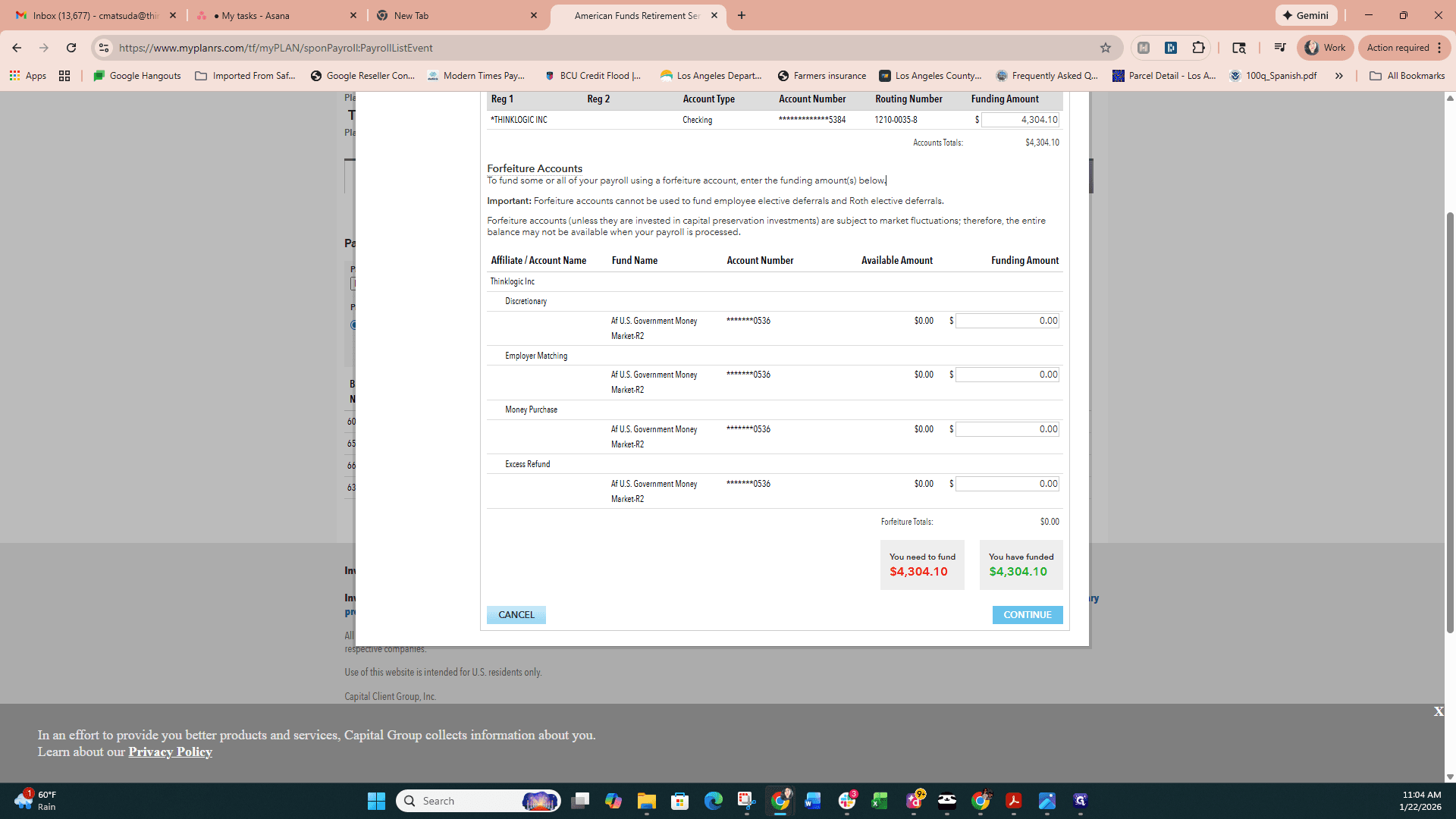Screen dimensions: 1456x819
Task: Open the site information icon in address bar
Action: [104, 48]
